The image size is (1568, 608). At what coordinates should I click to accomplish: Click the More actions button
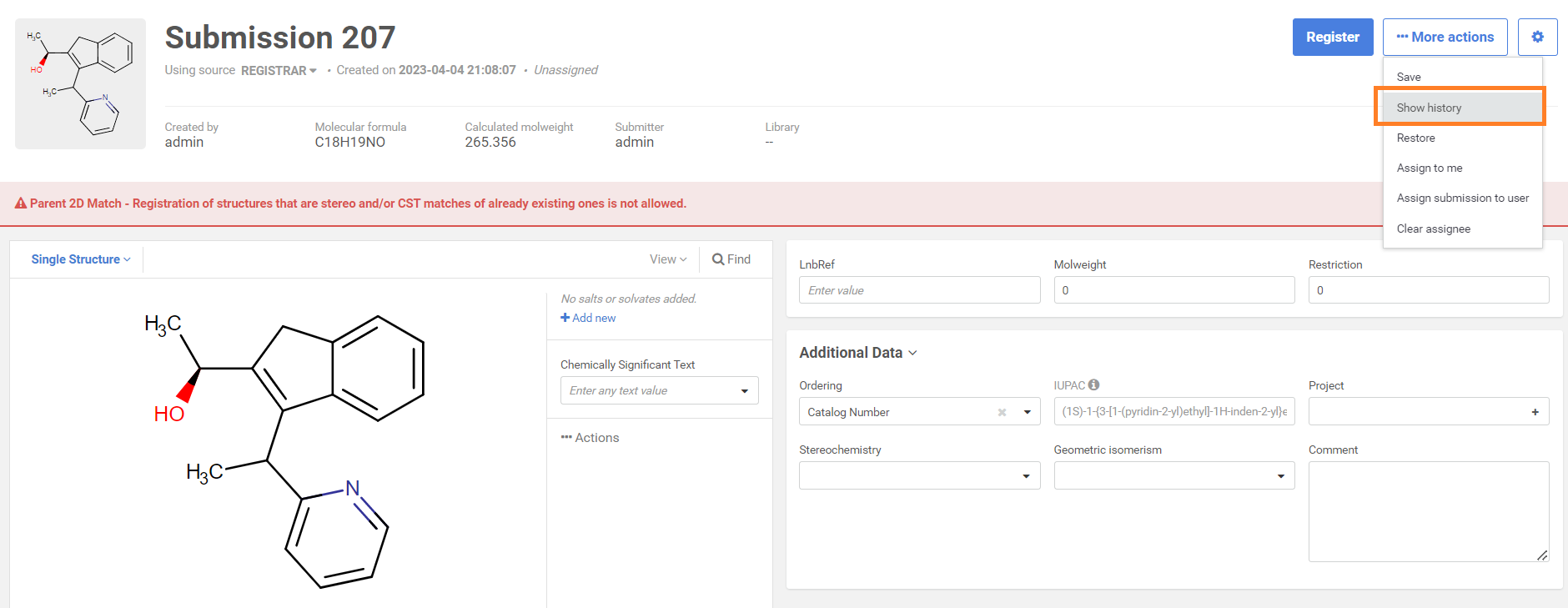click(x=1445, y=37)
